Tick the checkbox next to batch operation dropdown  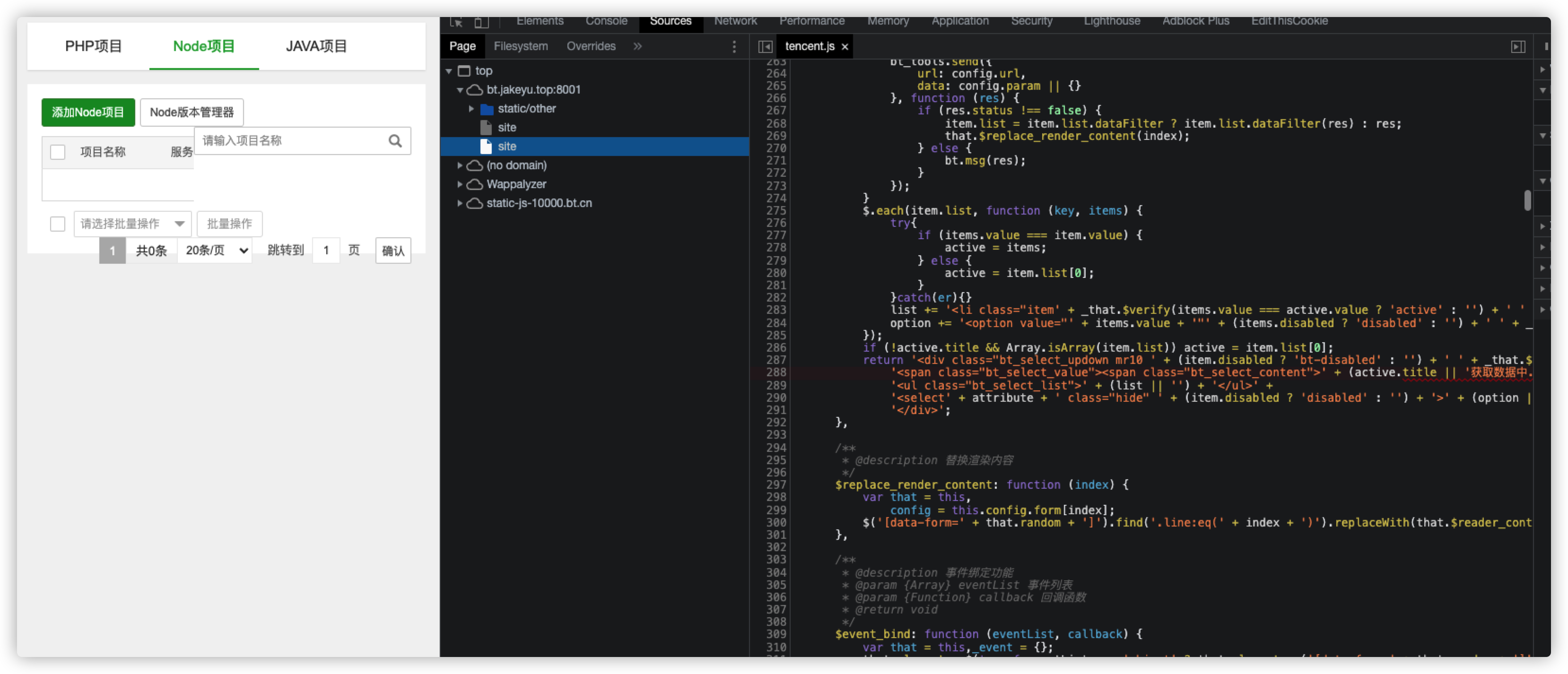point(58,224)
